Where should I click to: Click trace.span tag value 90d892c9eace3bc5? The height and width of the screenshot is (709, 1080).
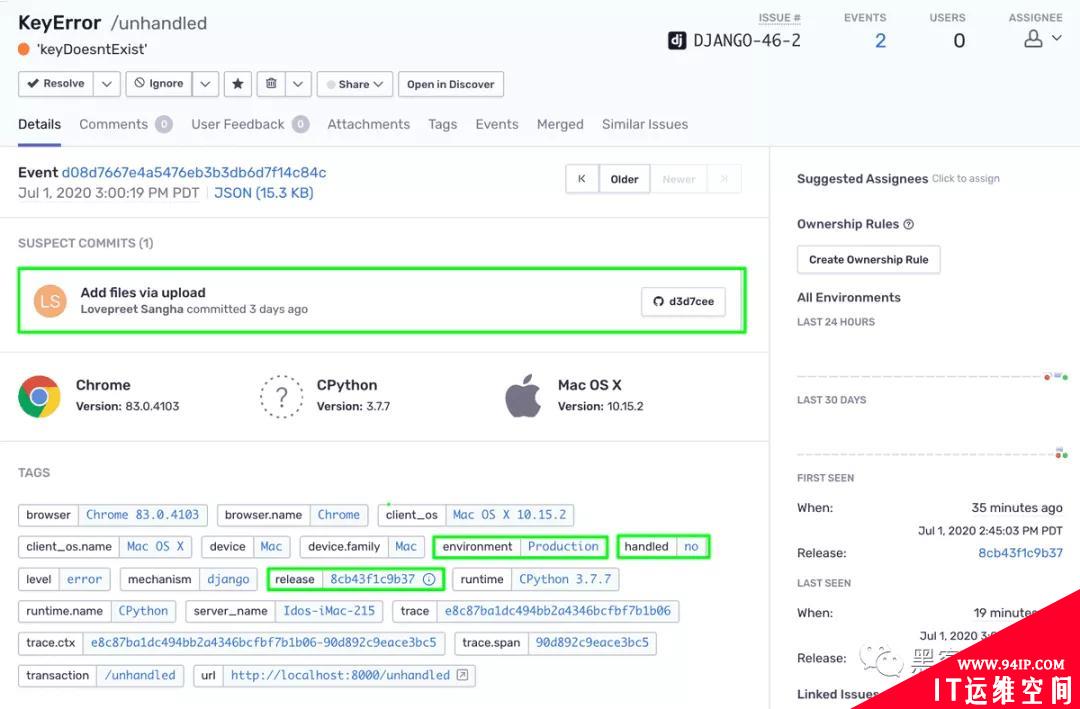[592, 643]
